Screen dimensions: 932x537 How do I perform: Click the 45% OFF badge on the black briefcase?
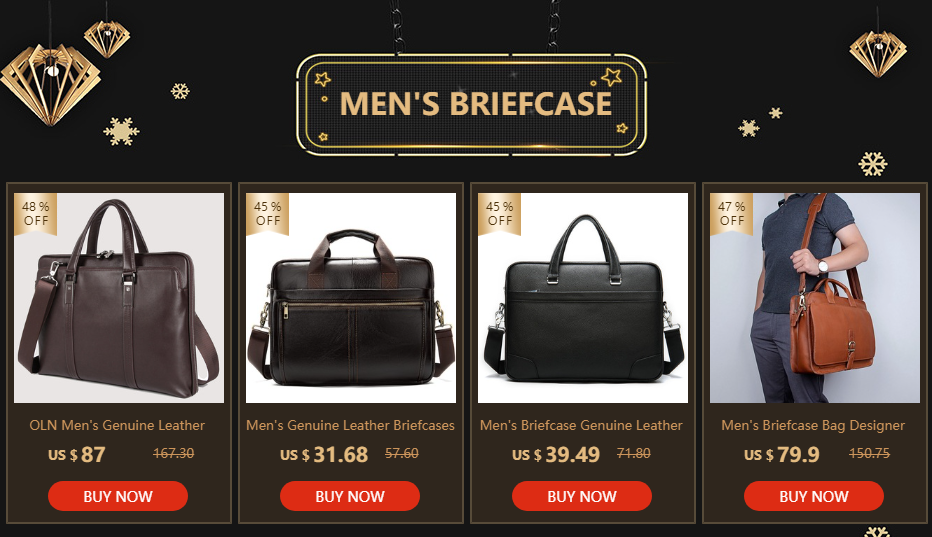tap(499, 213)
